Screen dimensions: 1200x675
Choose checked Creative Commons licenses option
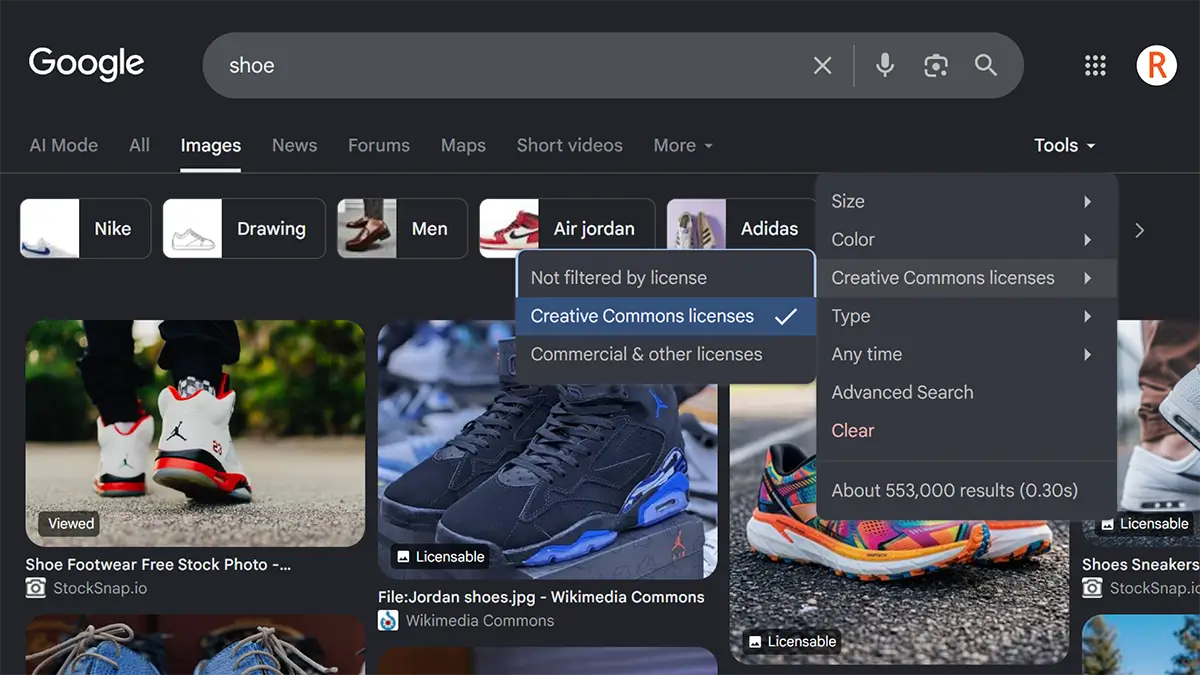click(x=666, y=316)
